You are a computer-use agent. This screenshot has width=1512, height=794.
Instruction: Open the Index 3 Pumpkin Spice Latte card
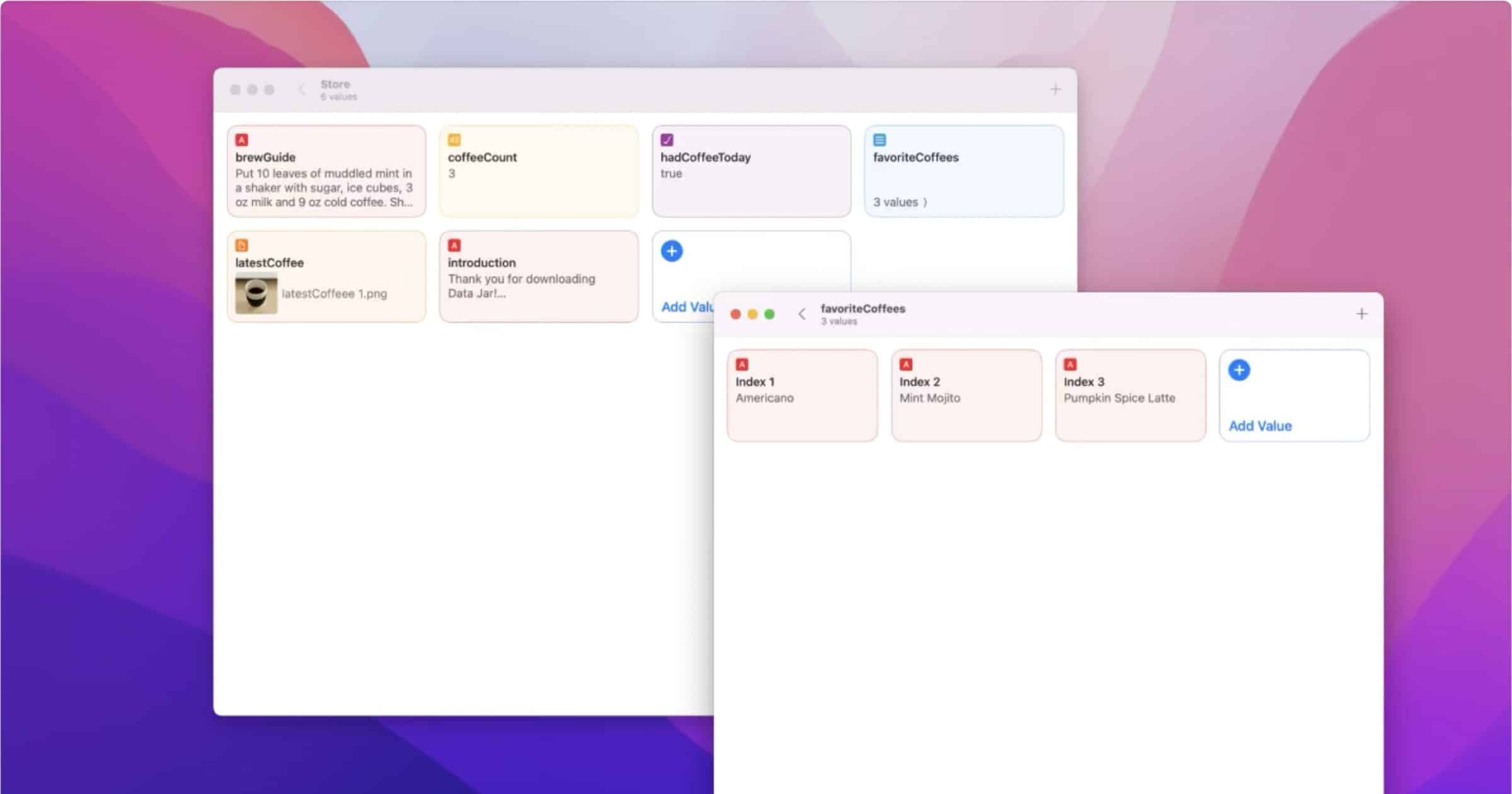click(1130, 396)
